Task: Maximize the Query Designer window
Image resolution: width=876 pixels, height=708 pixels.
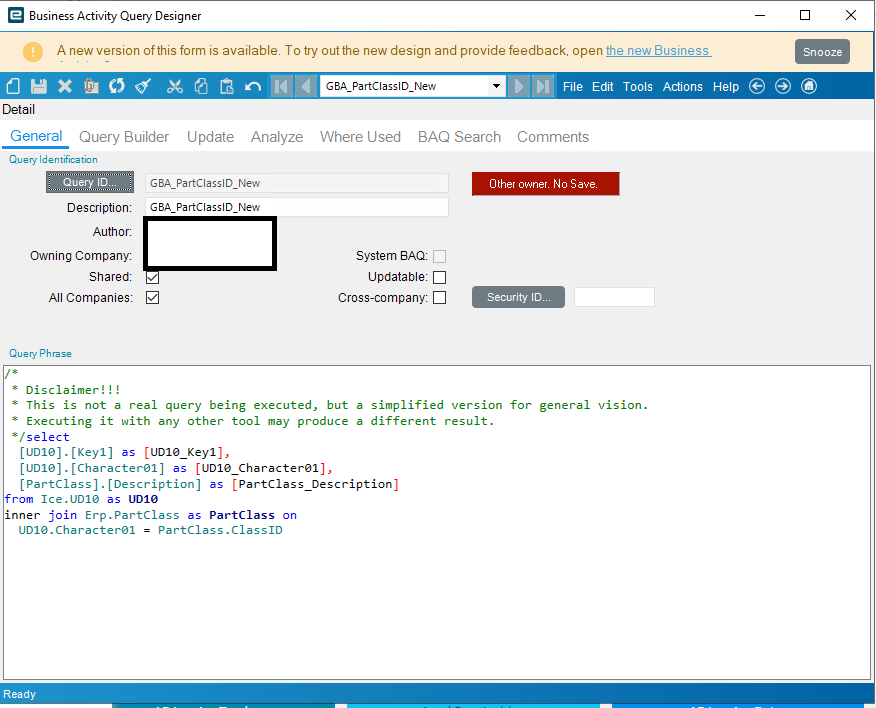Action: tap(805, 15)
